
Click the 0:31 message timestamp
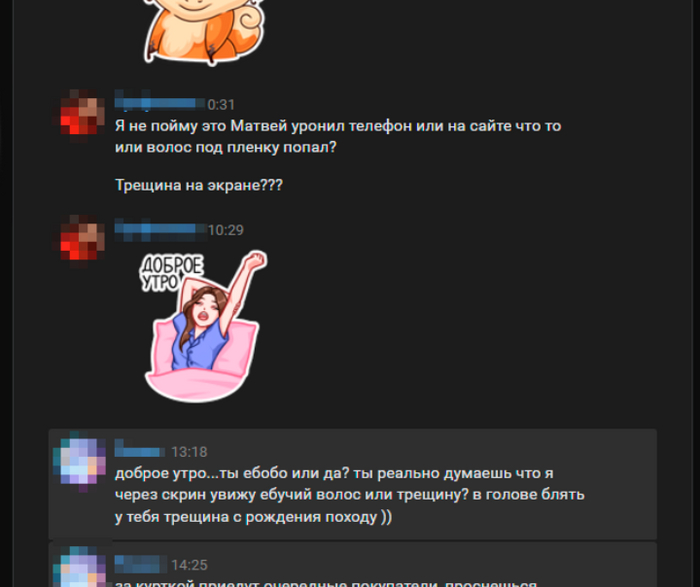click(221, 104)
